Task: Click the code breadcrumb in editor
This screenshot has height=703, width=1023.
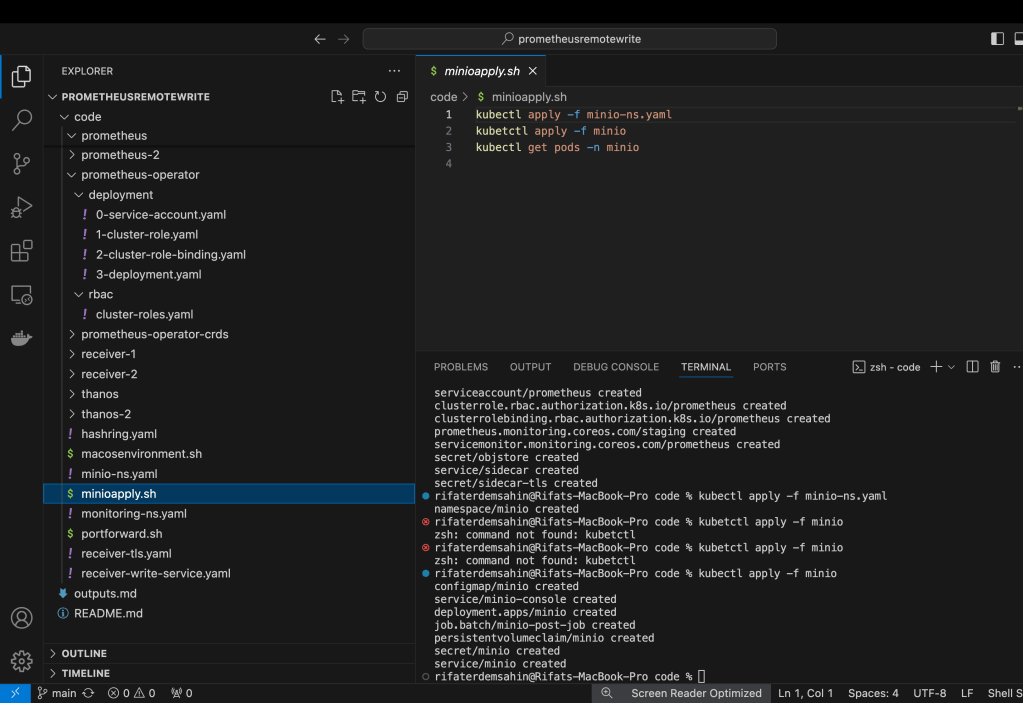Action: 444,97
